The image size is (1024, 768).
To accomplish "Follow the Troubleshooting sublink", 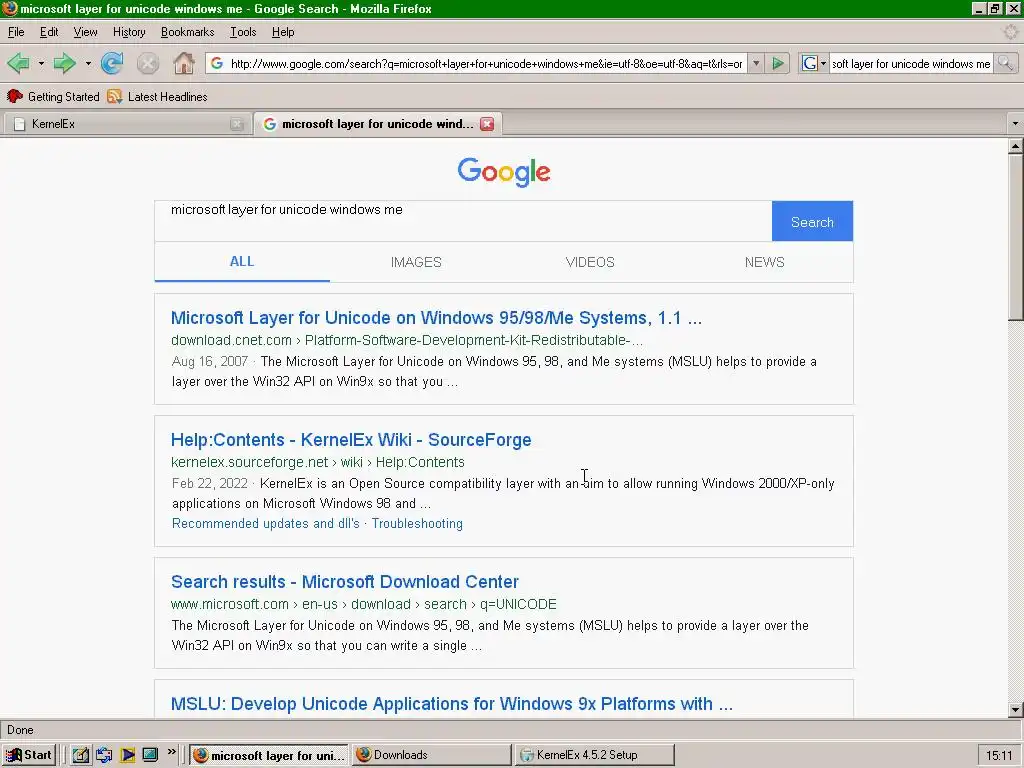I will [417, 524].
